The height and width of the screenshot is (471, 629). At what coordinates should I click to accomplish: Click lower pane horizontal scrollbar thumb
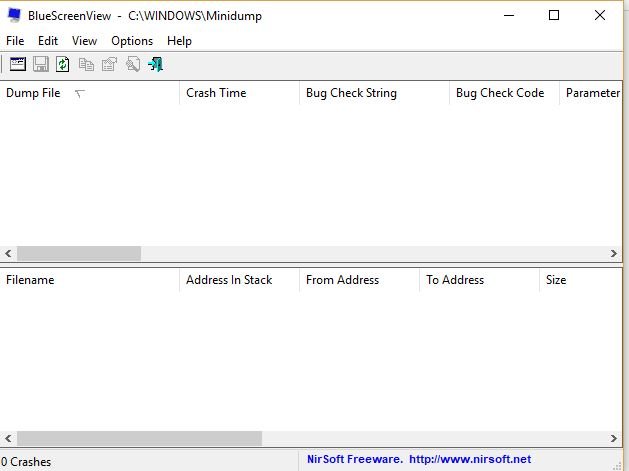pyautogui.click(x=140, y=438)
